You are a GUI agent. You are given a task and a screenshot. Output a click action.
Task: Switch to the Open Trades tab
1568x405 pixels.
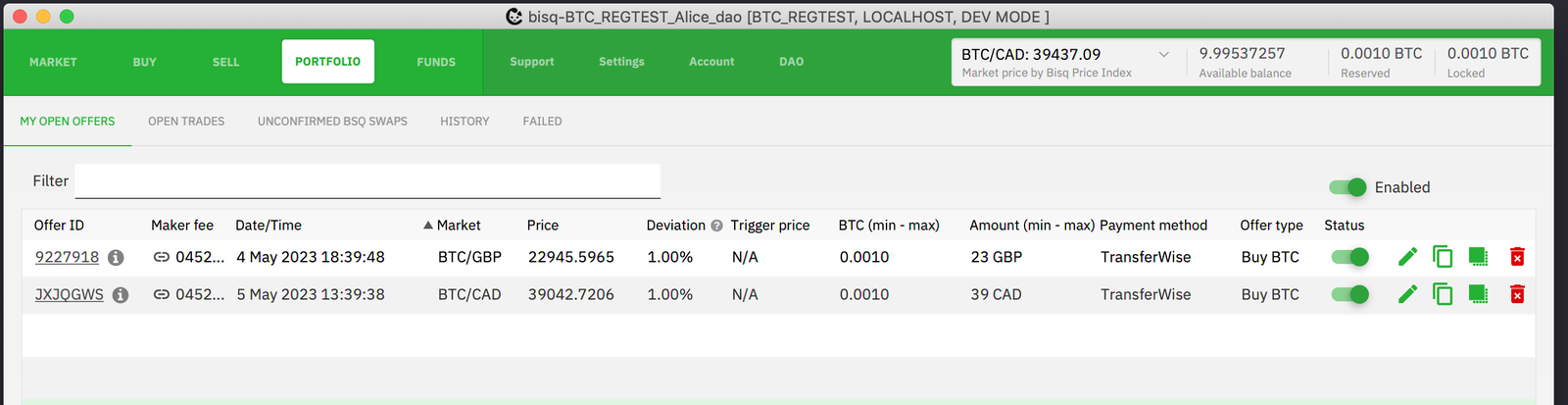click(186, 122)
